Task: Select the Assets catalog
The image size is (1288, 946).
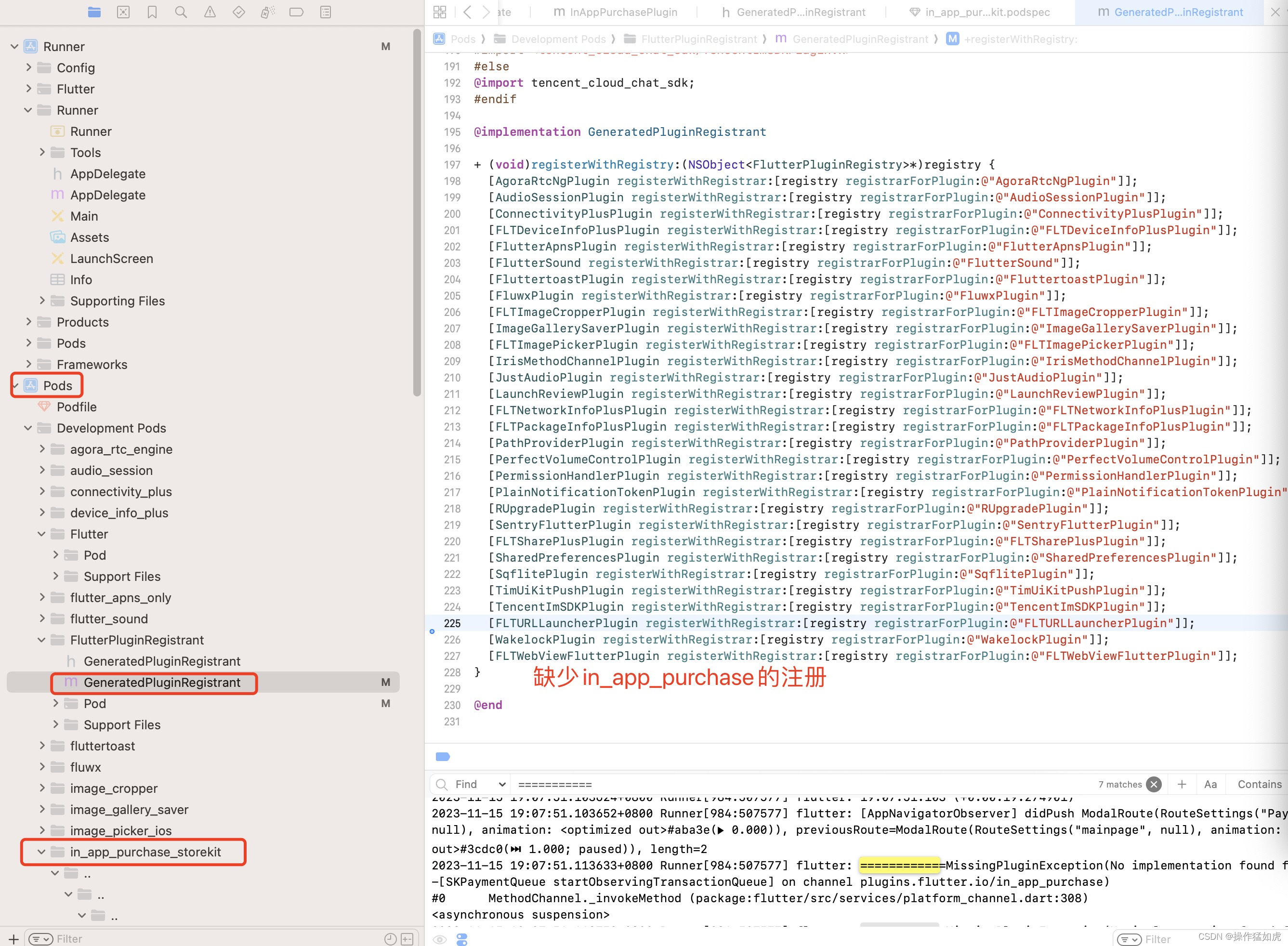Action: [89, 237]
